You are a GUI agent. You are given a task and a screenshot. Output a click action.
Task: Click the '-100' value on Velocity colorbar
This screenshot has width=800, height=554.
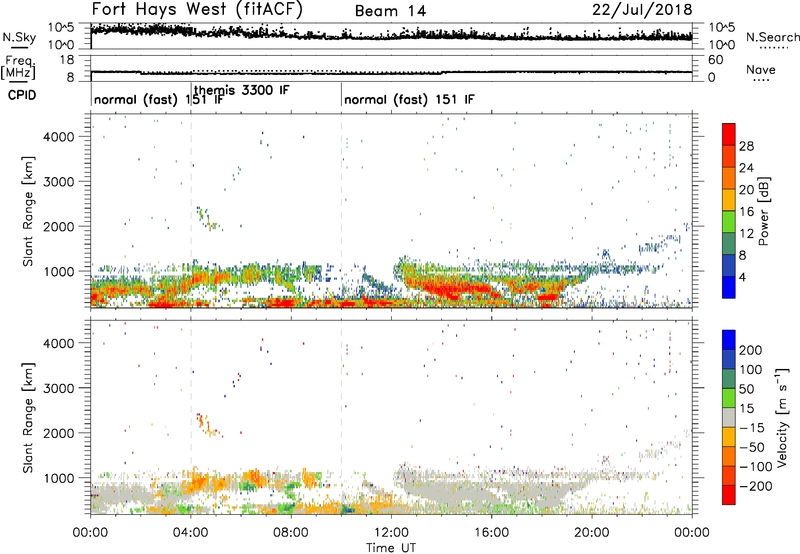755,466
